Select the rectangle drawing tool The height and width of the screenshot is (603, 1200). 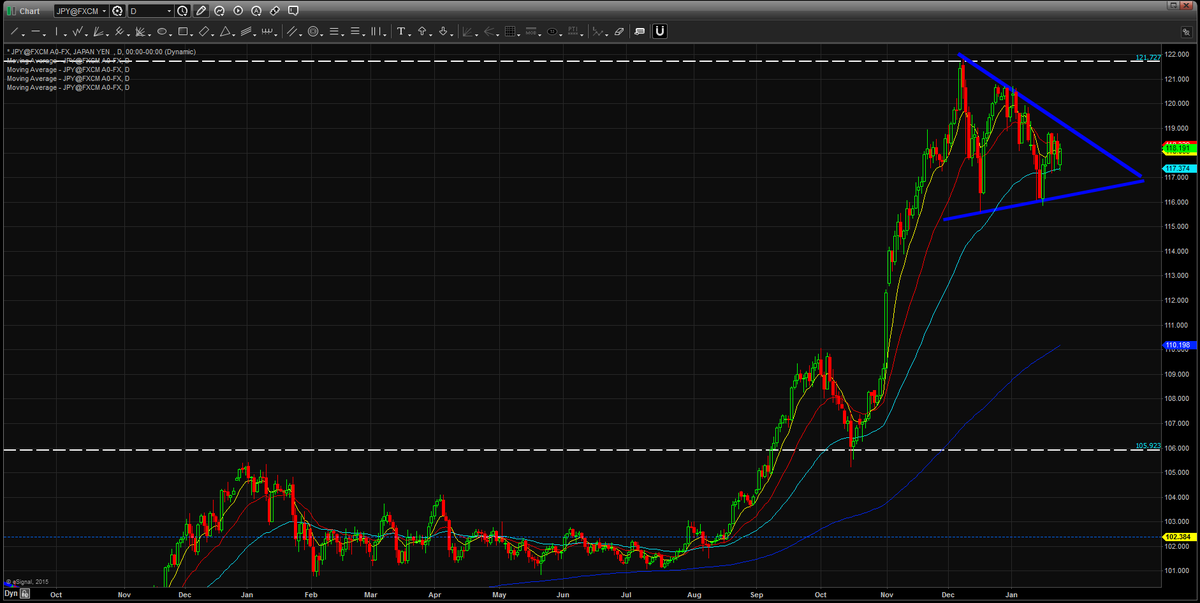(183, 31)
